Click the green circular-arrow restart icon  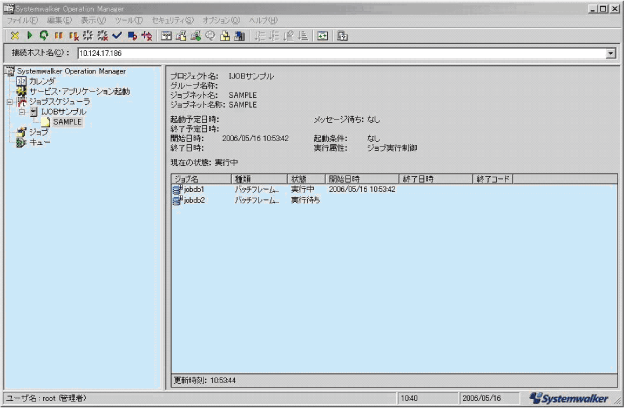(44, 36)
